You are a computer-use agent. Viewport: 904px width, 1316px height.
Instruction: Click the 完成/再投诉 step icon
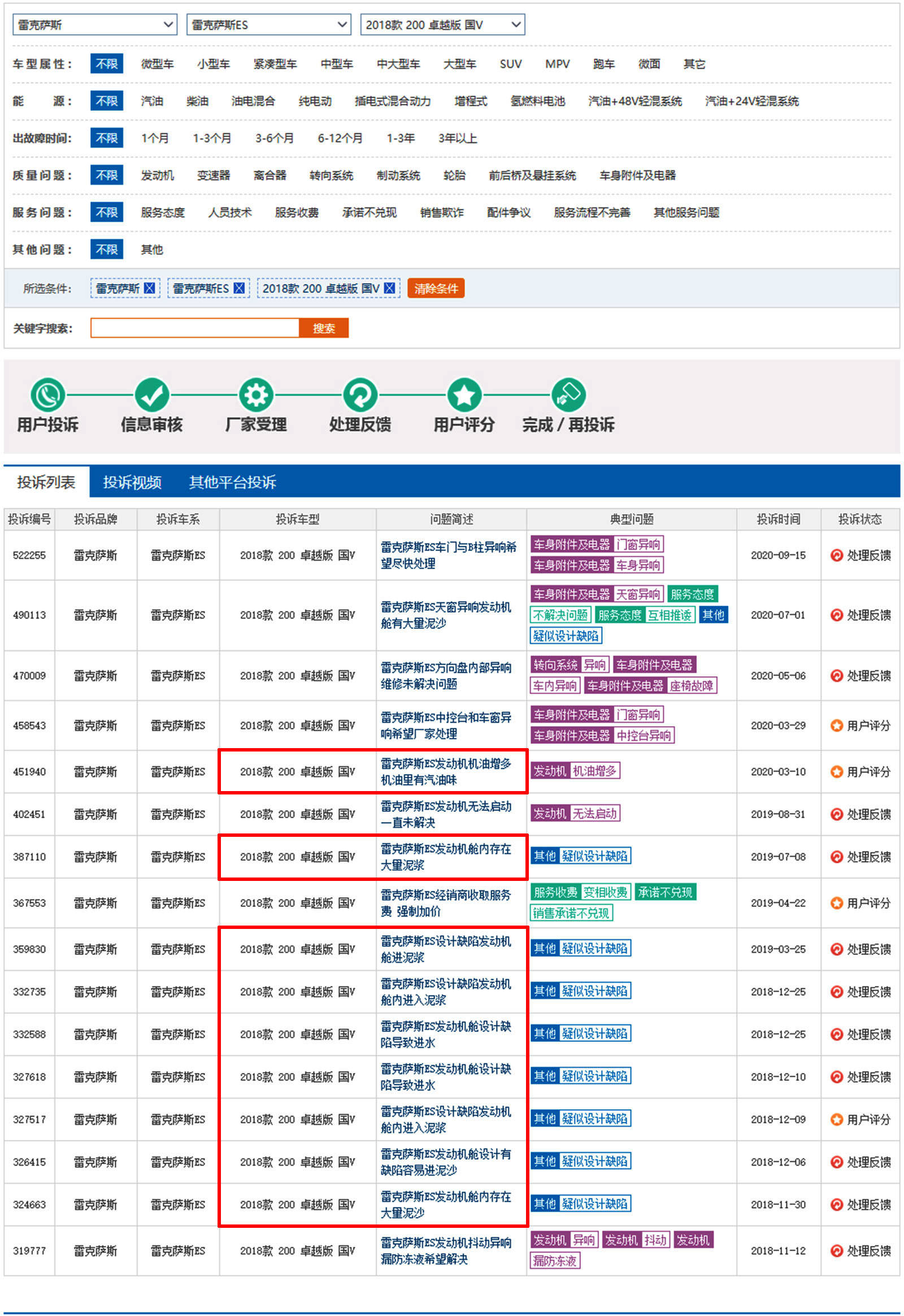568,395
